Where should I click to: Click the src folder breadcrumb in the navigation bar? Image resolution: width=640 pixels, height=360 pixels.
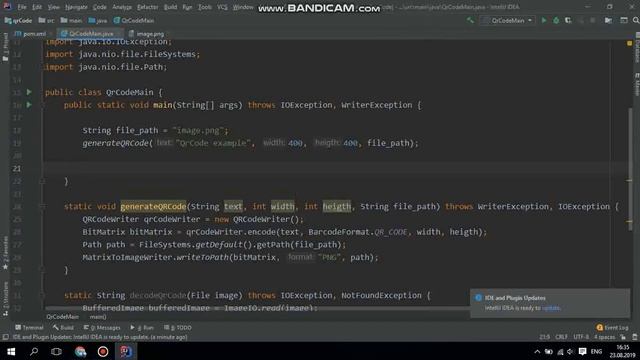[x=46, y=20]
